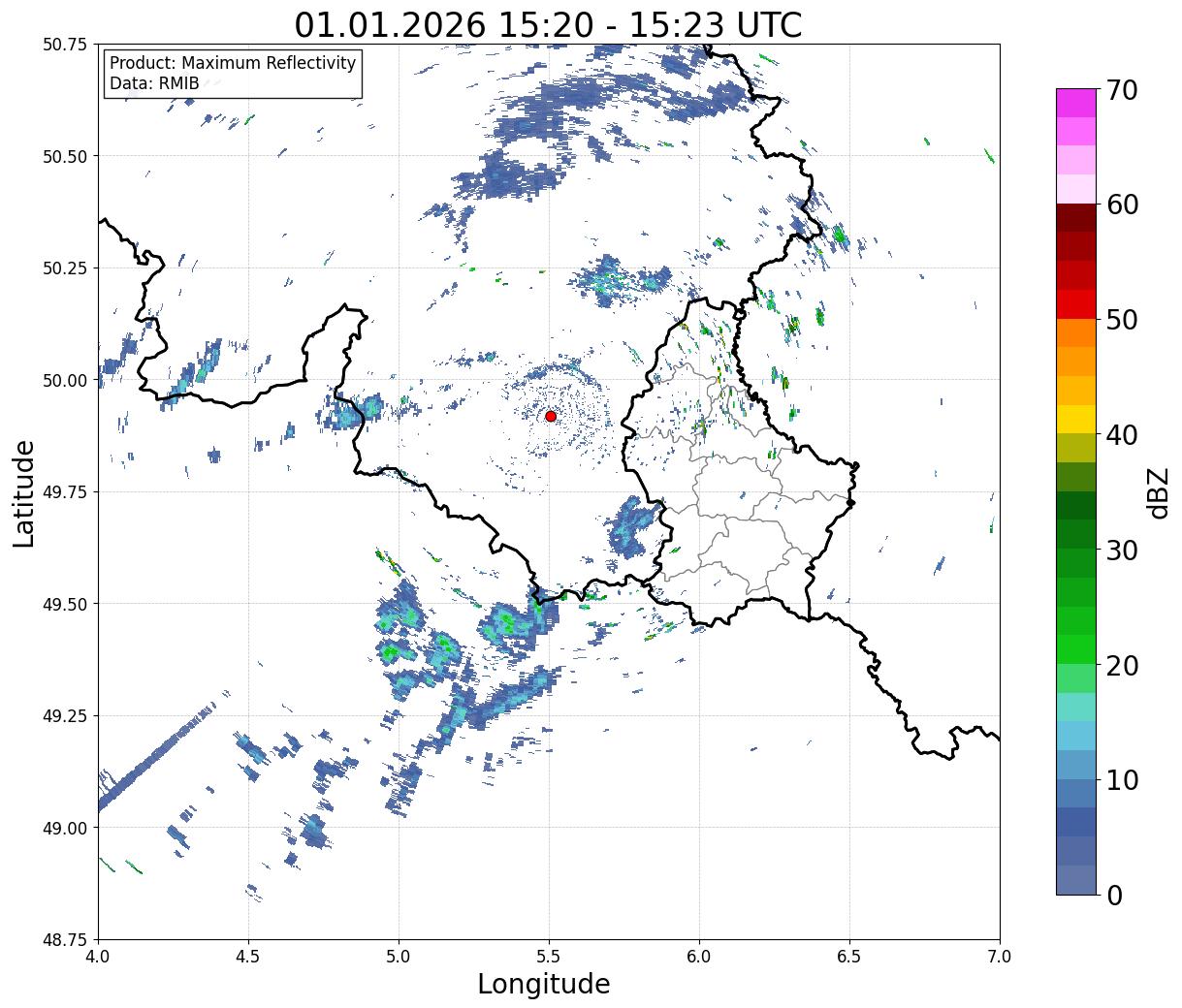The width and height of the screenshot is (1182, 1008).
Task: Click the latitude tick label 50.00
Action: coord(65,380)
